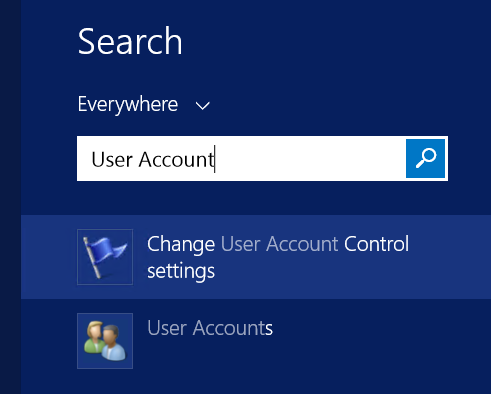Select the highlighted first result row
Screen dimensions: 491x394
pos(256,257)
